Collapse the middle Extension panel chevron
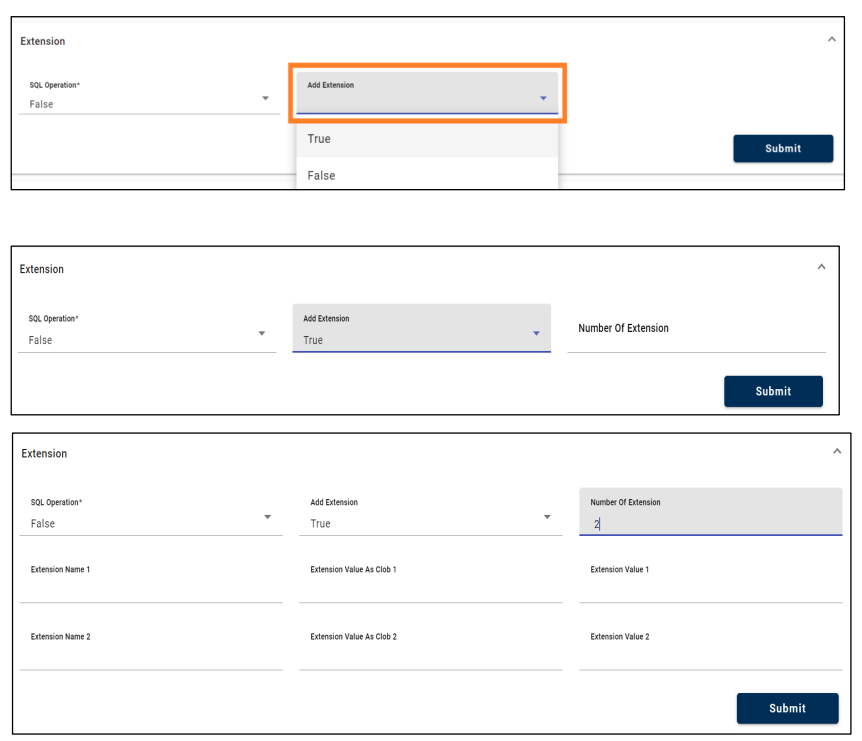The width and height of the screenshot is (862, 741). pos(821,267)
